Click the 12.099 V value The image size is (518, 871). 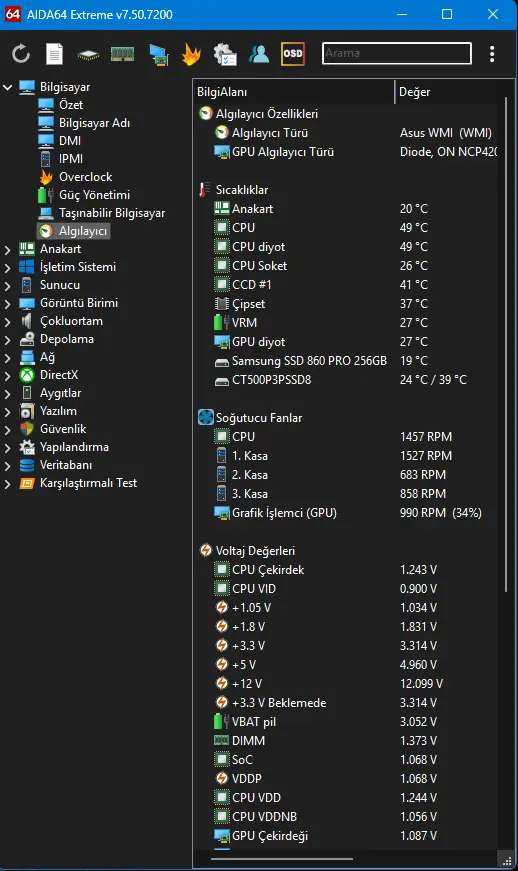click(x=421, y=684)
